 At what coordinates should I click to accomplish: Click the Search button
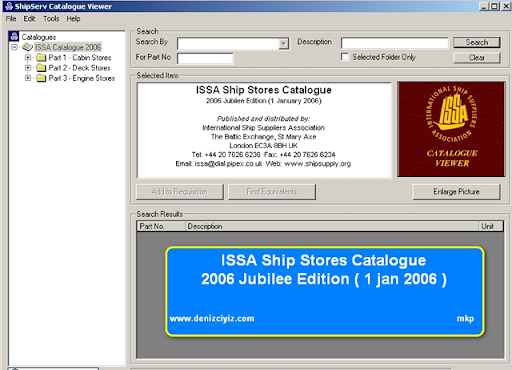(x=477, y=42)
